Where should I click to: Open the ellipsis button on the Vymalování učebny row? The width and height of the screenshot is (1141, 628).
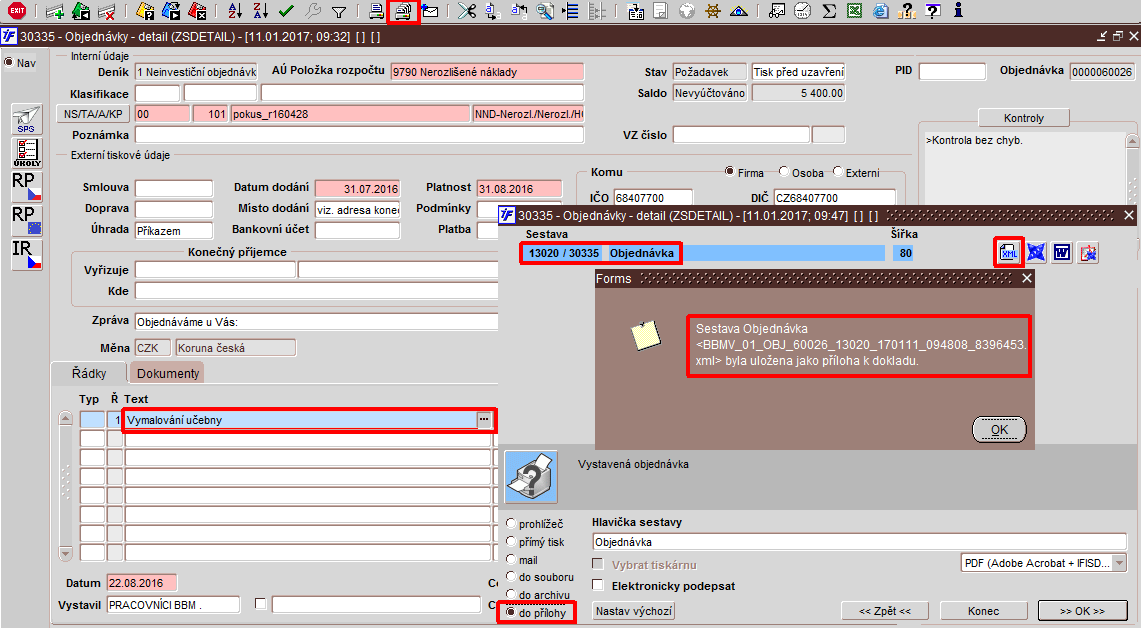pyautogui.click(x=484, y=419)
